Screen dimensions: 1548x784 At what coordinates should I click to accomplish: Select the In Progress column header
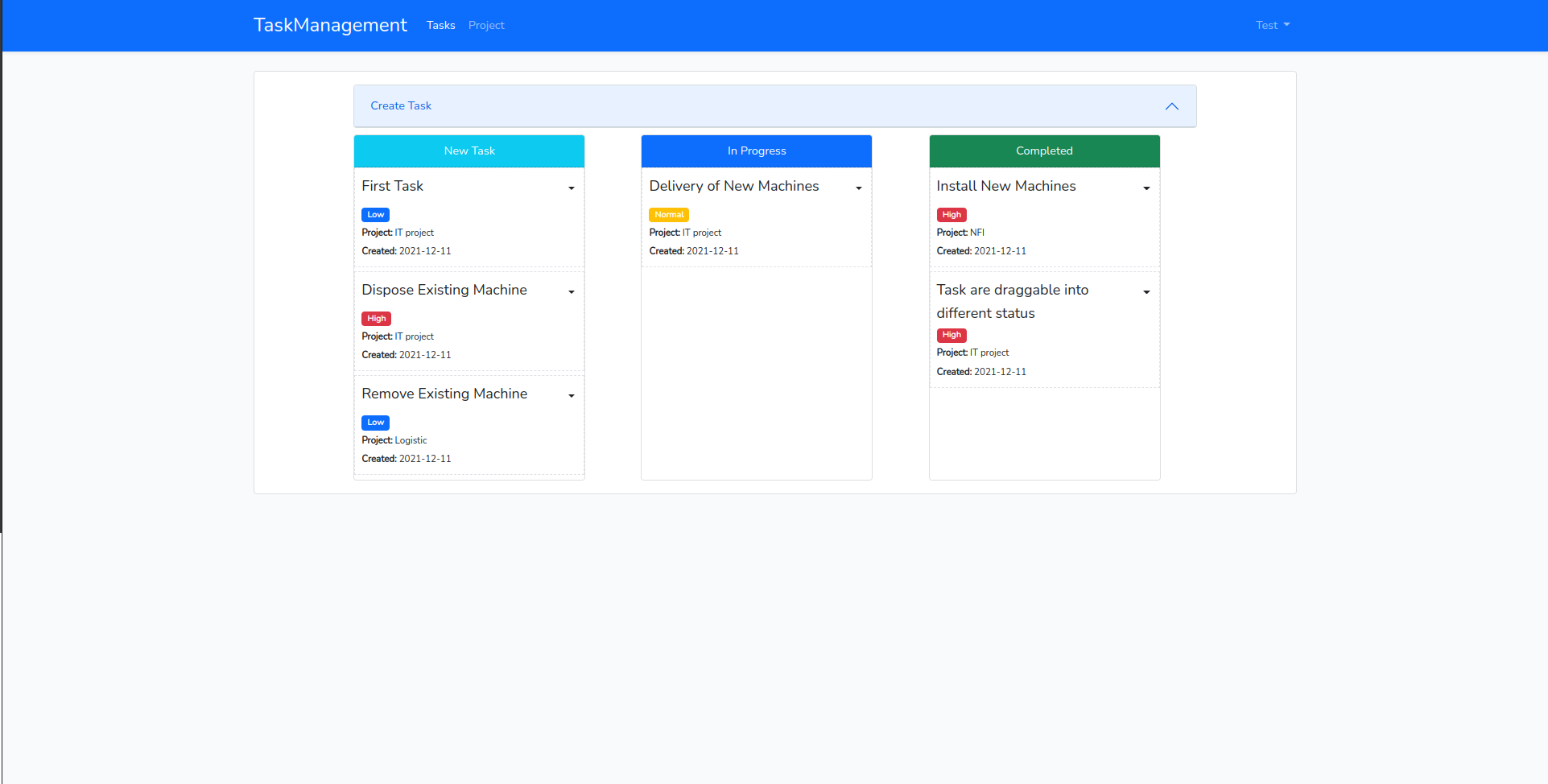point(757,151)
